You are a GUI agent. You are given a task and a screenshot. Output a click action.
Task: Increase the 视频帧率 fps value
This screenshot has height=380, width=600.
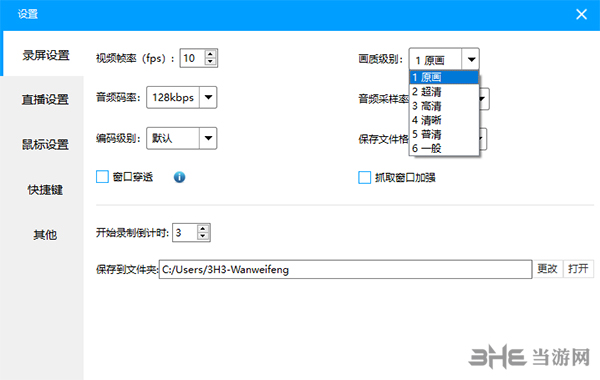point(210,54)
